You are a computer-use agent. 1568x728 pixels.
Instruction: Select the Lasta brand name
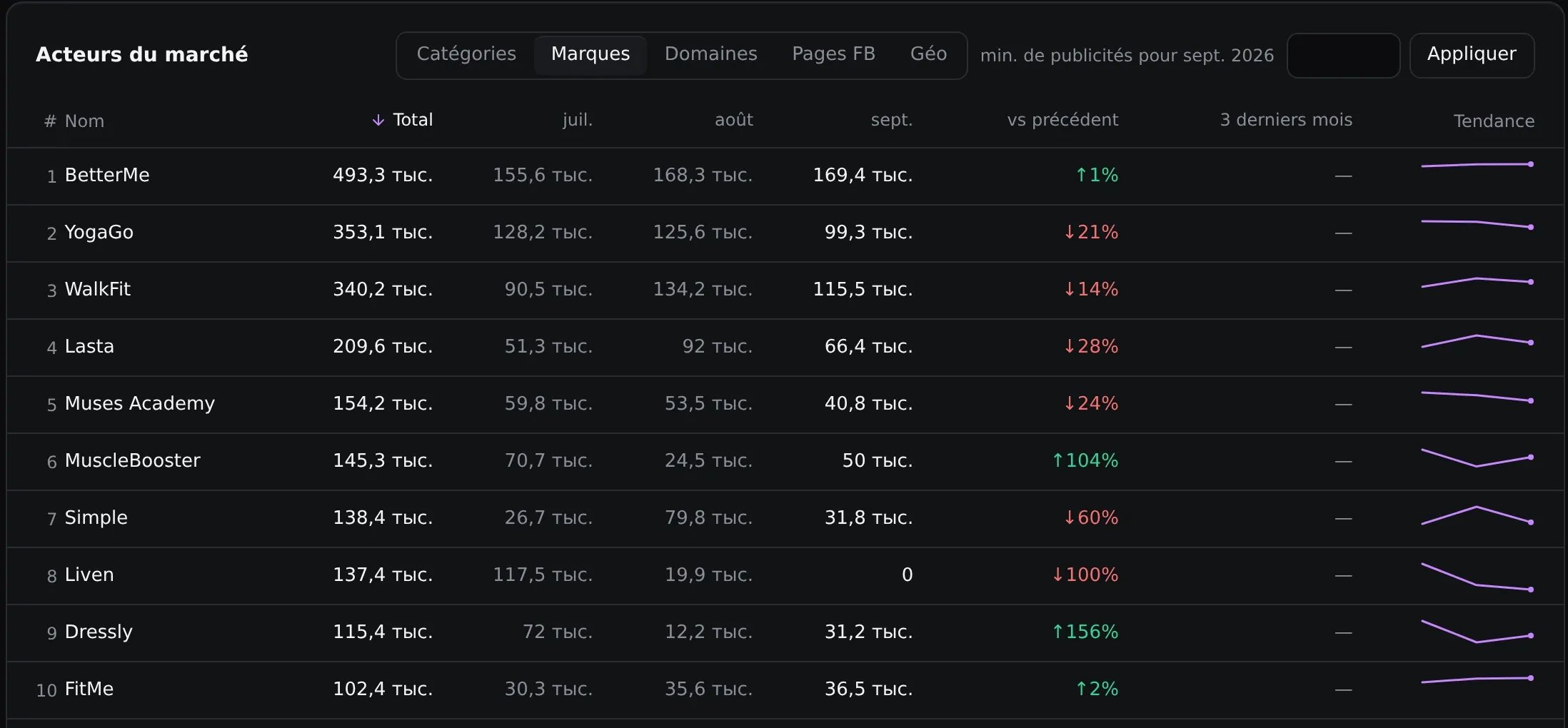pos(89,346)
